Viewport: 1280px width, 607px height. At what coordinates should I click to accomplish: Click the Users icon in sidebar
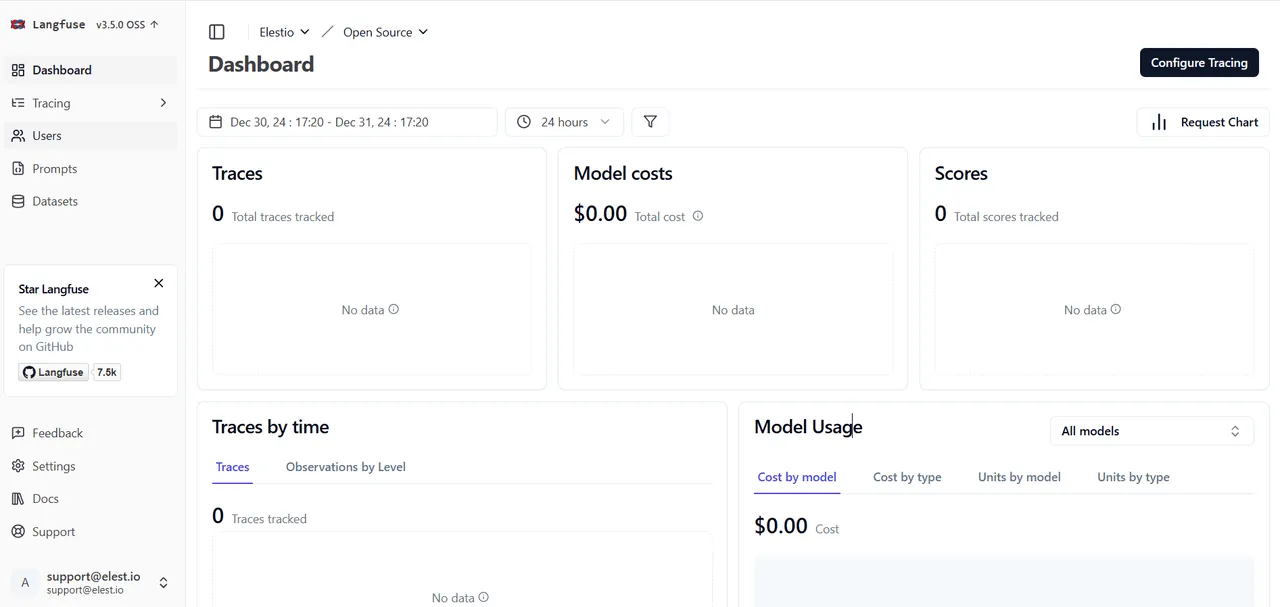[18, 136]
